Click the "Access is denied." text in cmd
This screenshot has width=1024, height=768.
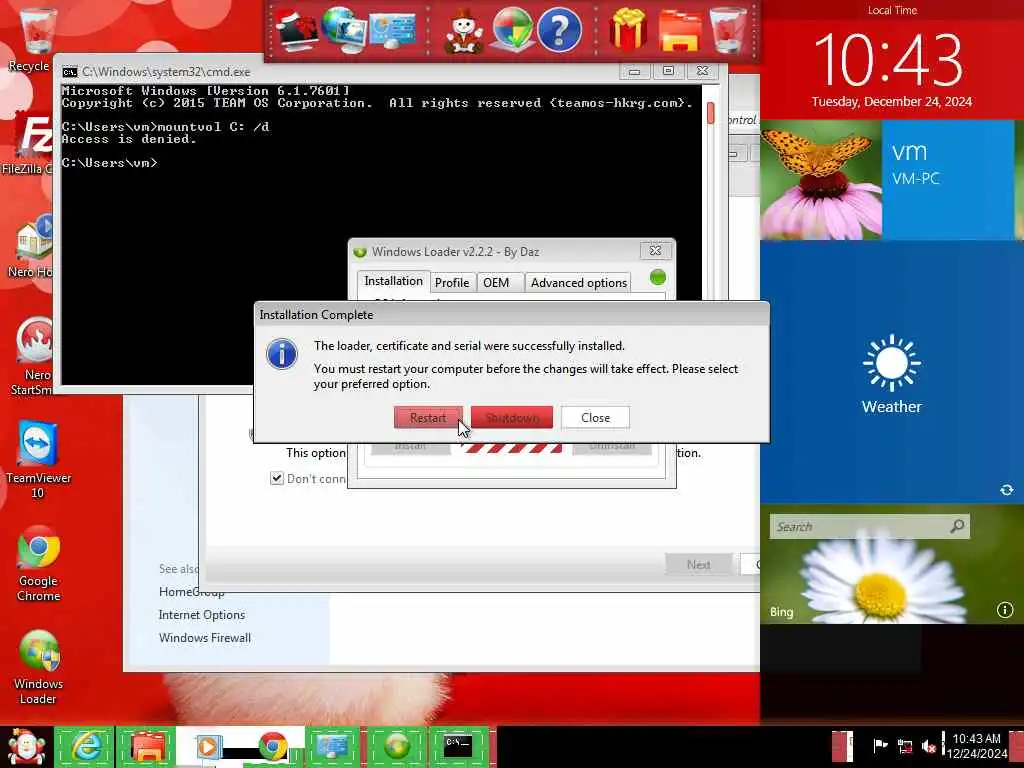click(x=129, y=139)
